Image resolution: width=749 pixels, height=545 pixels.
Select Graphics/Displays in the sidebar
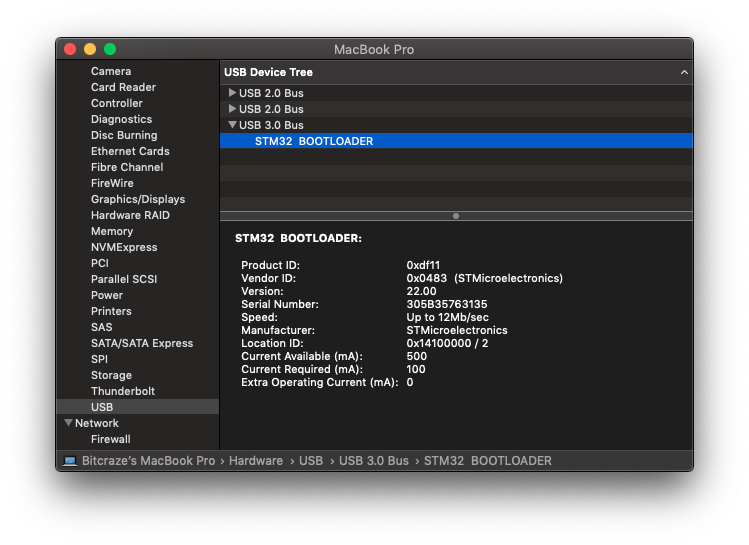(138, 199)
